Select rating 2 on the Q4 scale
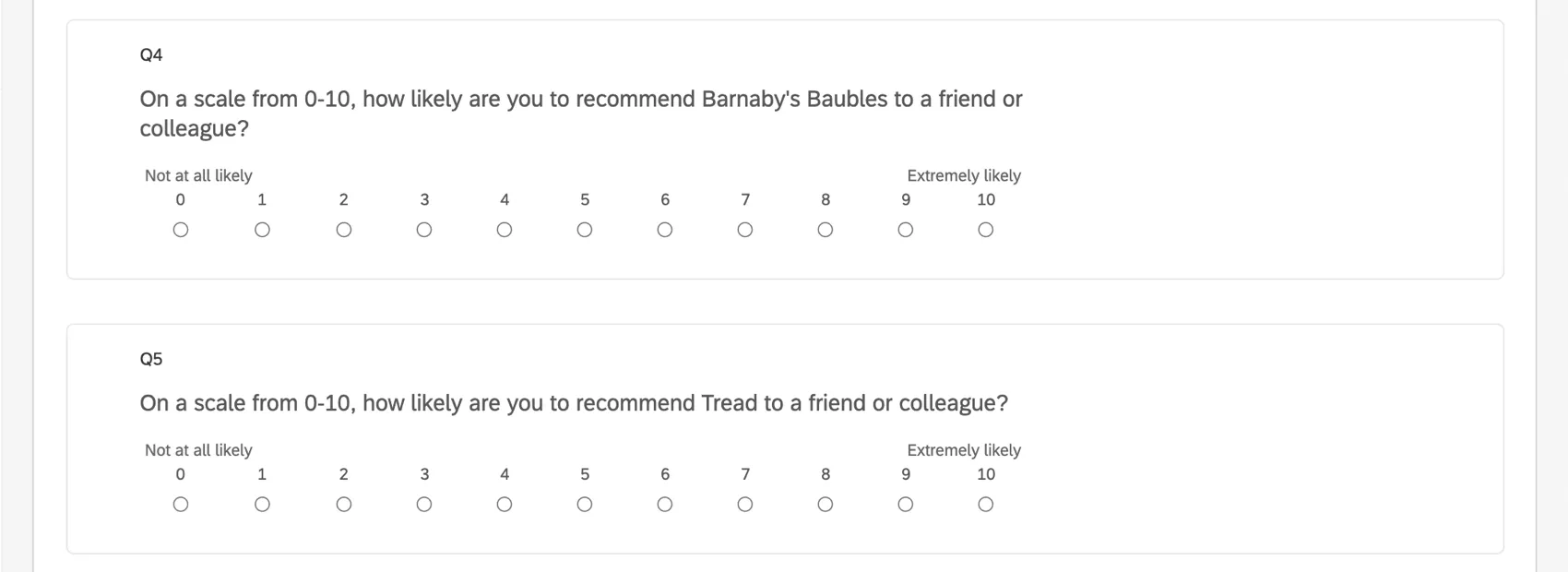 pos(343,229)
